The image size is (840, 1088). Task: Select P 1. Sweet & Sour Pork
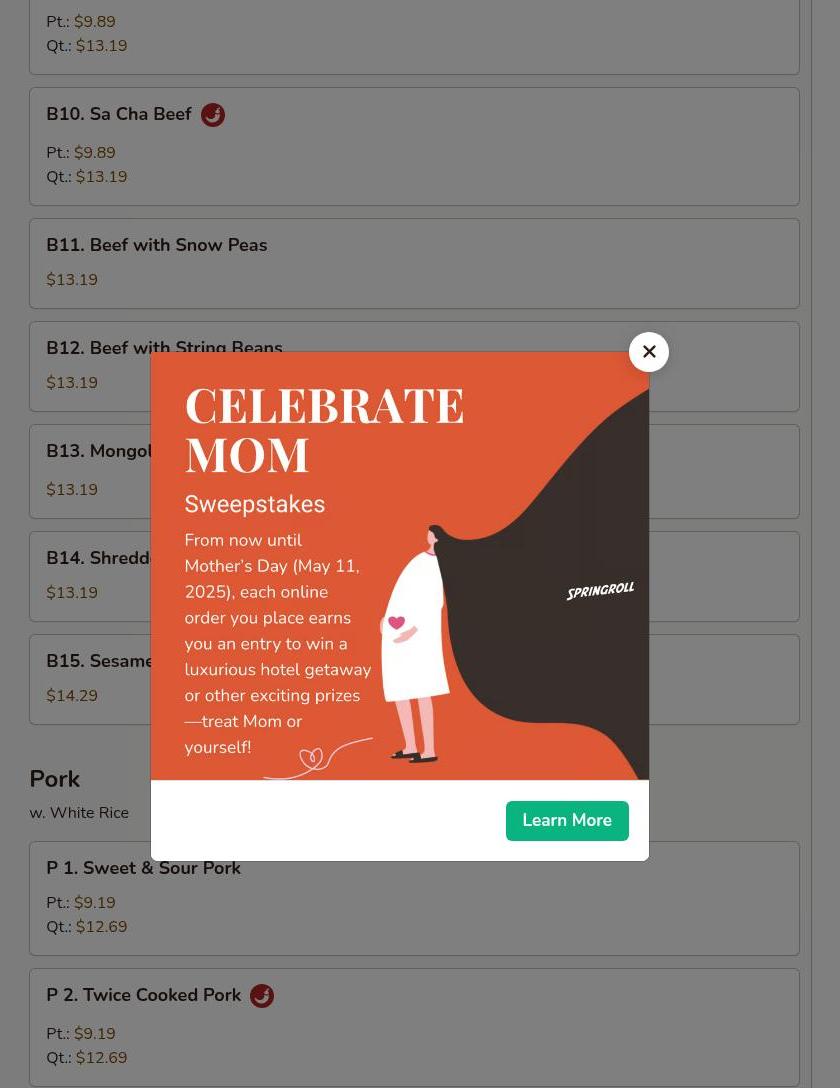(x=414, y=899)
